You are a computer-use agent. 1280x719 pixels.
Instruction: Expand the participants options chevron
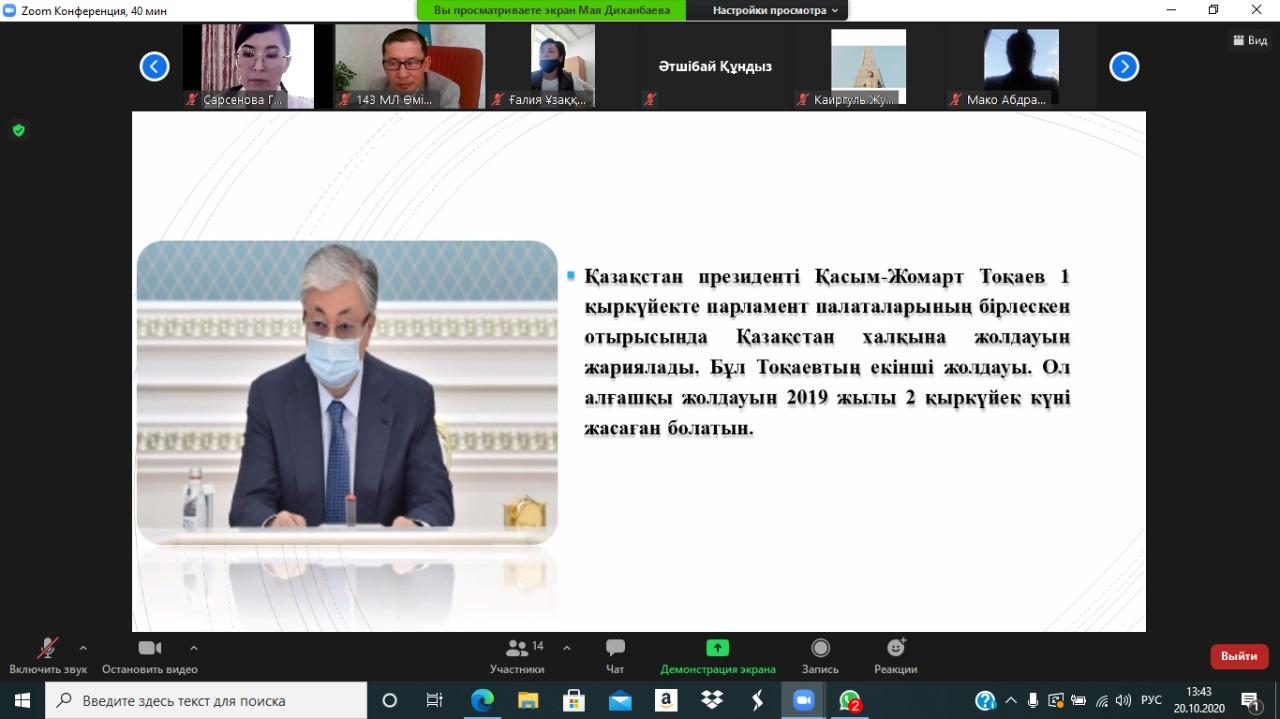[567, 648]
